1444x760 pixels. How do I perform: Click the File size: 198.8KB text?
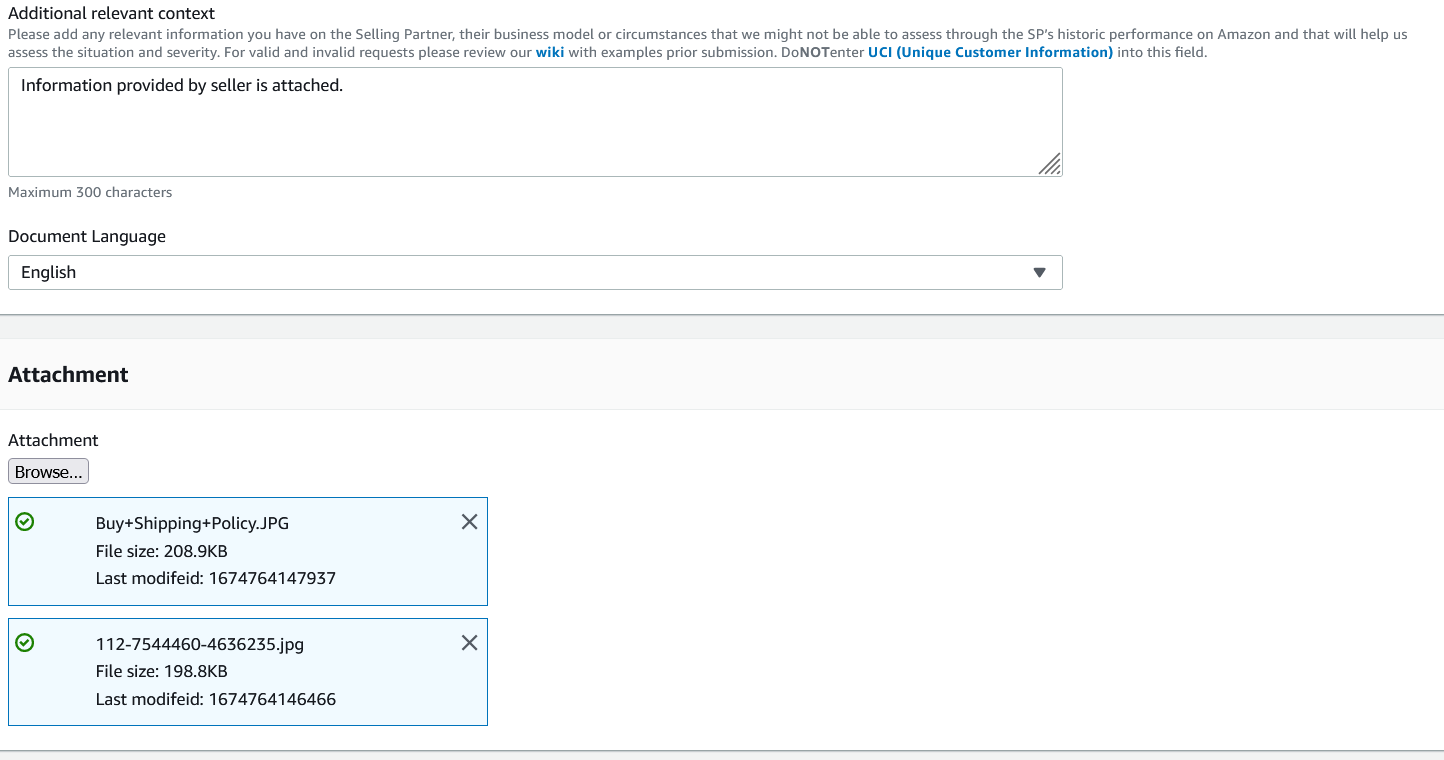pyautogui.click(x=161, y=671)
